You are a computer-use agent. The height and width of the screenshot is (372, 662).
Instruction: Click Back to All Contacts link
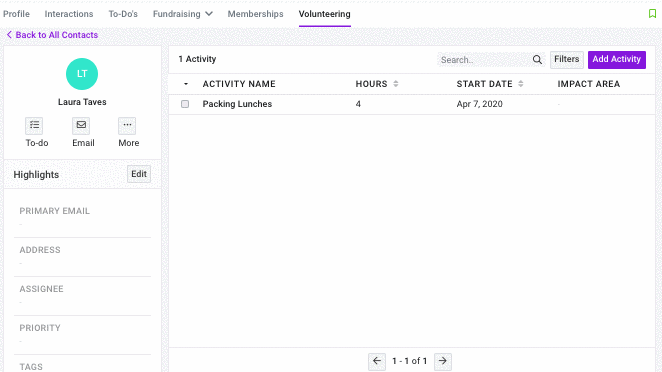coord(52,35)
